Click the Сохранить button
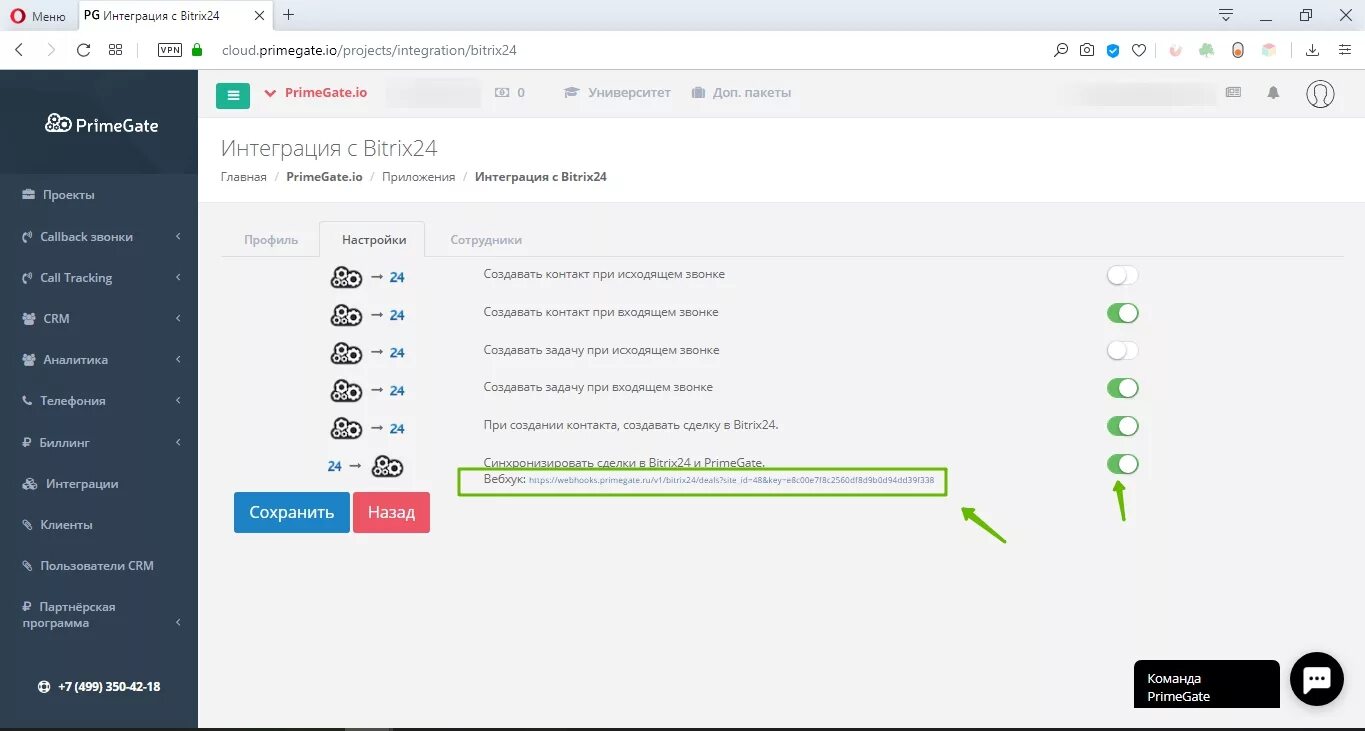 click(x=292, y=512)
